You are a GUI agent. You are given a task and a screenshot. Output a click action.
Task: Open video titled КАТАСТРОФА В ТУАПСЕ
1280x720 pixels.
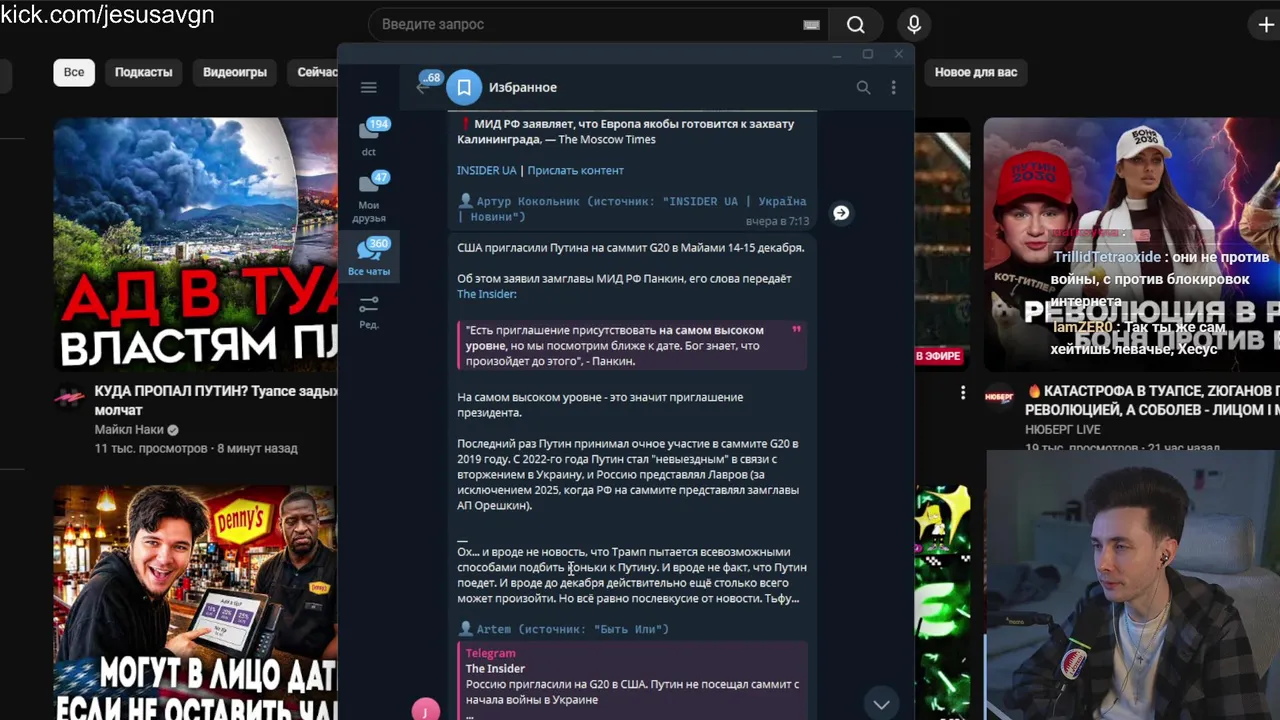coord(1152,400)
